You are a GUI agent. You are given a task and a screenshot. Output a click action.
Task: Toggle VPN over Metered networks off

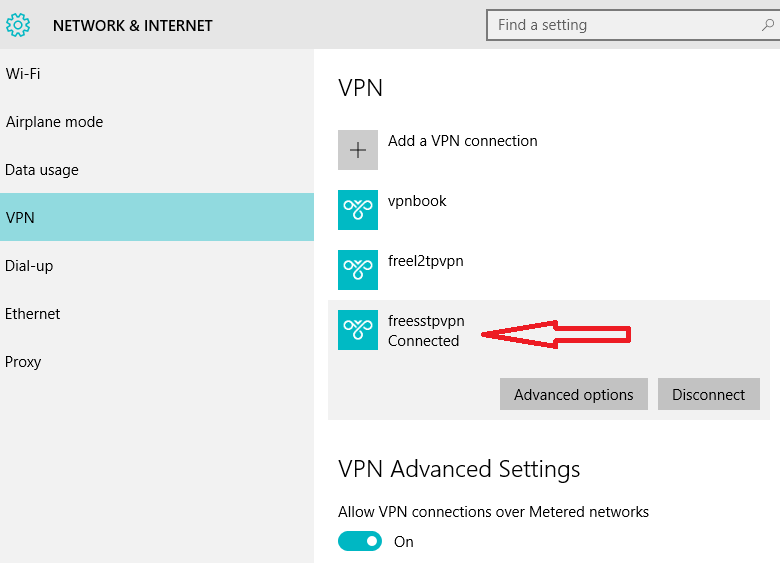pos(360,541)
